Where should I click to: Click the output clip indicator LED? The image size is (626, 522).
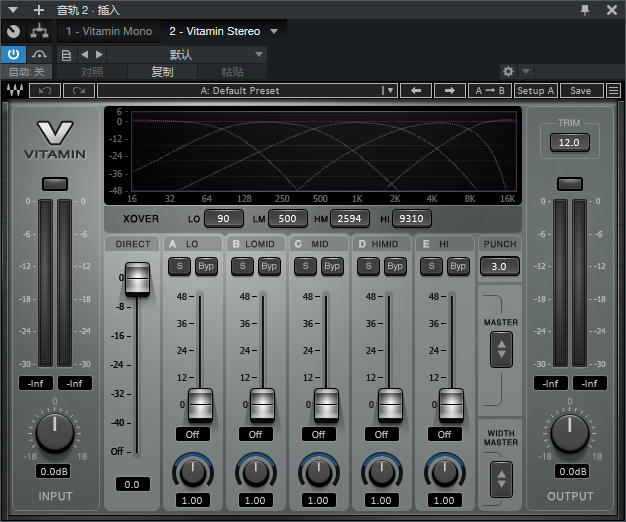pos(570,184)
